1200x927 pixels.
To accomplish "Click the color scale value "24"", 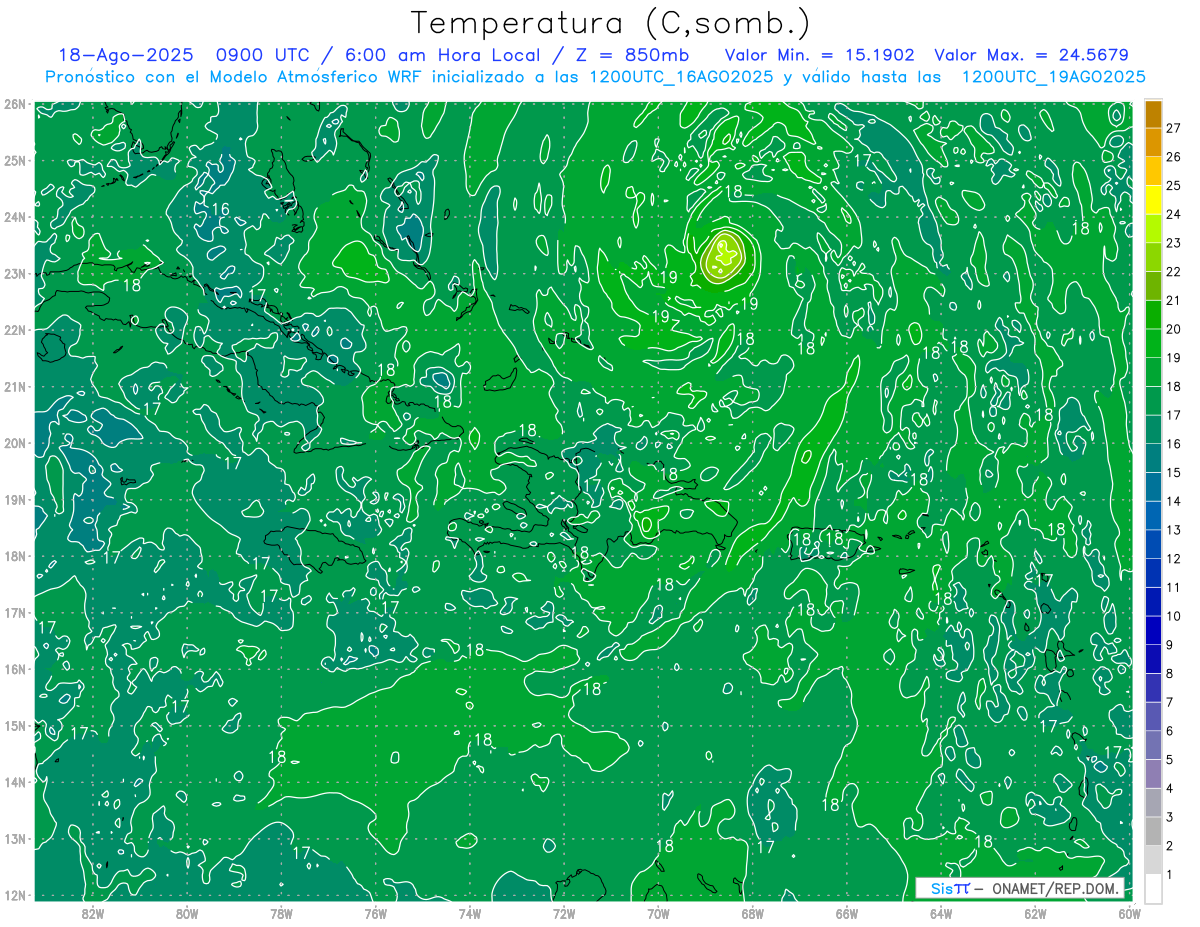I will 1173,214.
